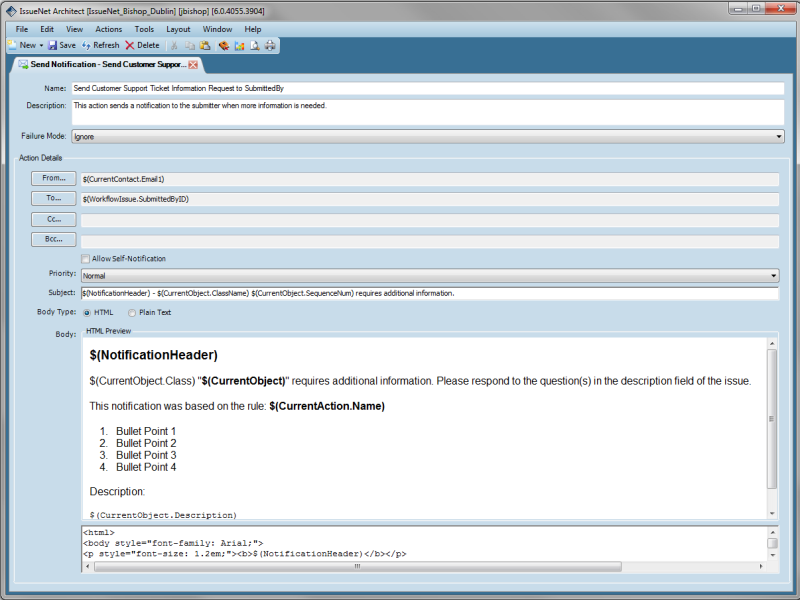Viewport: 800px width, 600px height.
Task: Open the Help menu
Action: tap(253, 29)
